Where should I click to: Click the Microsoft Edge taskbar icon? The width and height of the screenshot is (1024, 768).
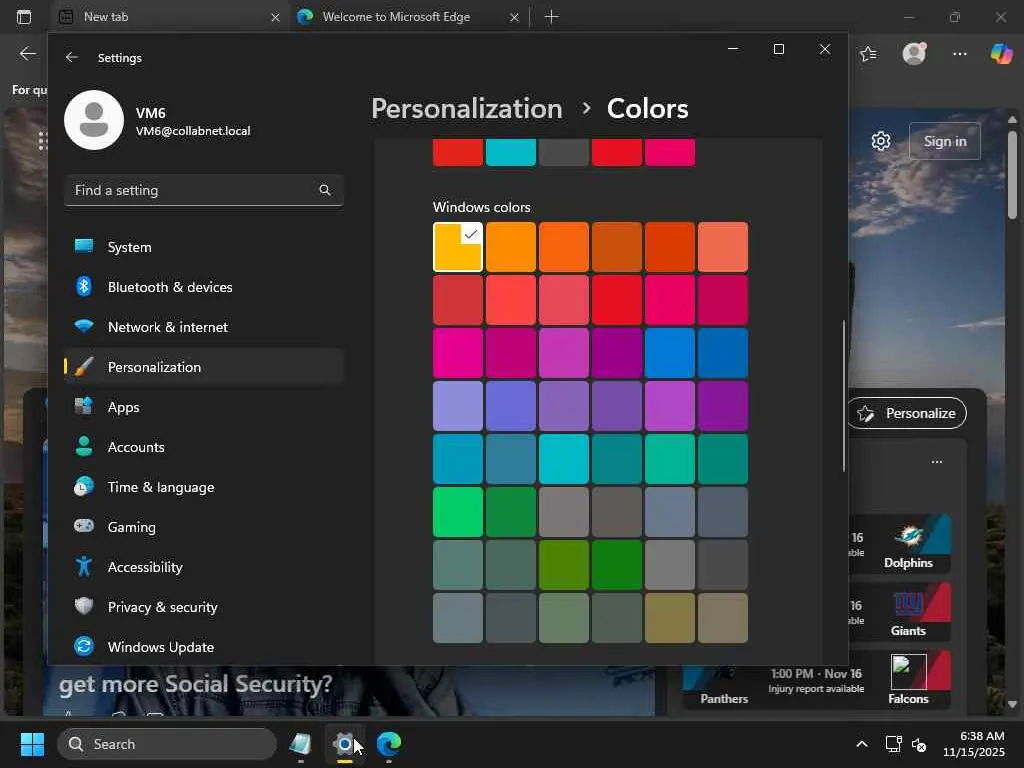[x=389, y=744]
